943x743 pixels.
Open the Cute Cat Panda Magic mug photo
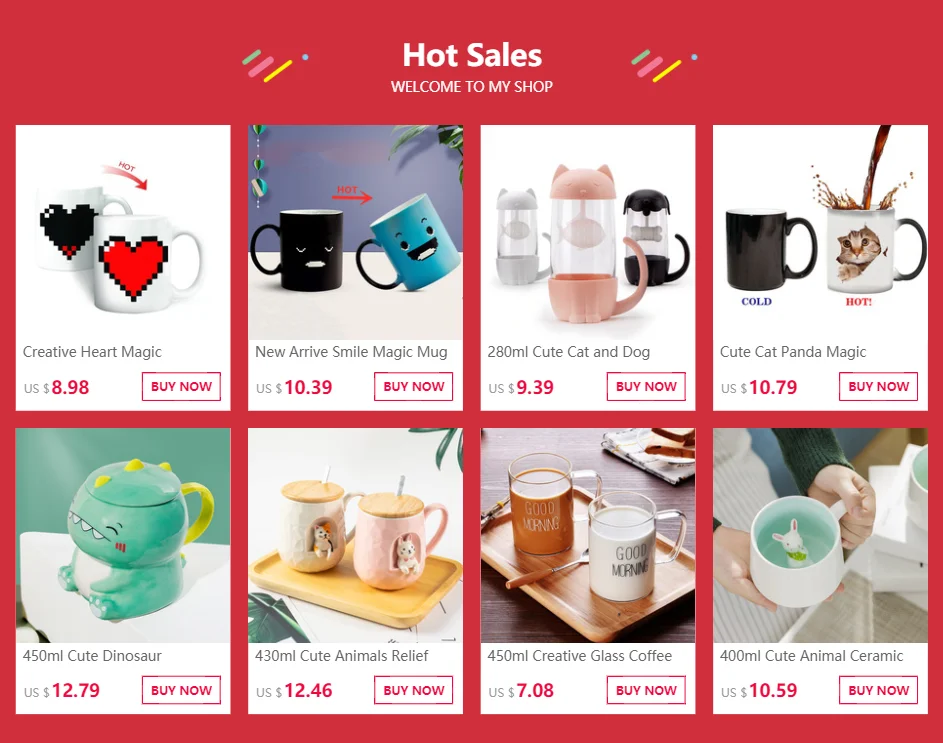(820, 232)
